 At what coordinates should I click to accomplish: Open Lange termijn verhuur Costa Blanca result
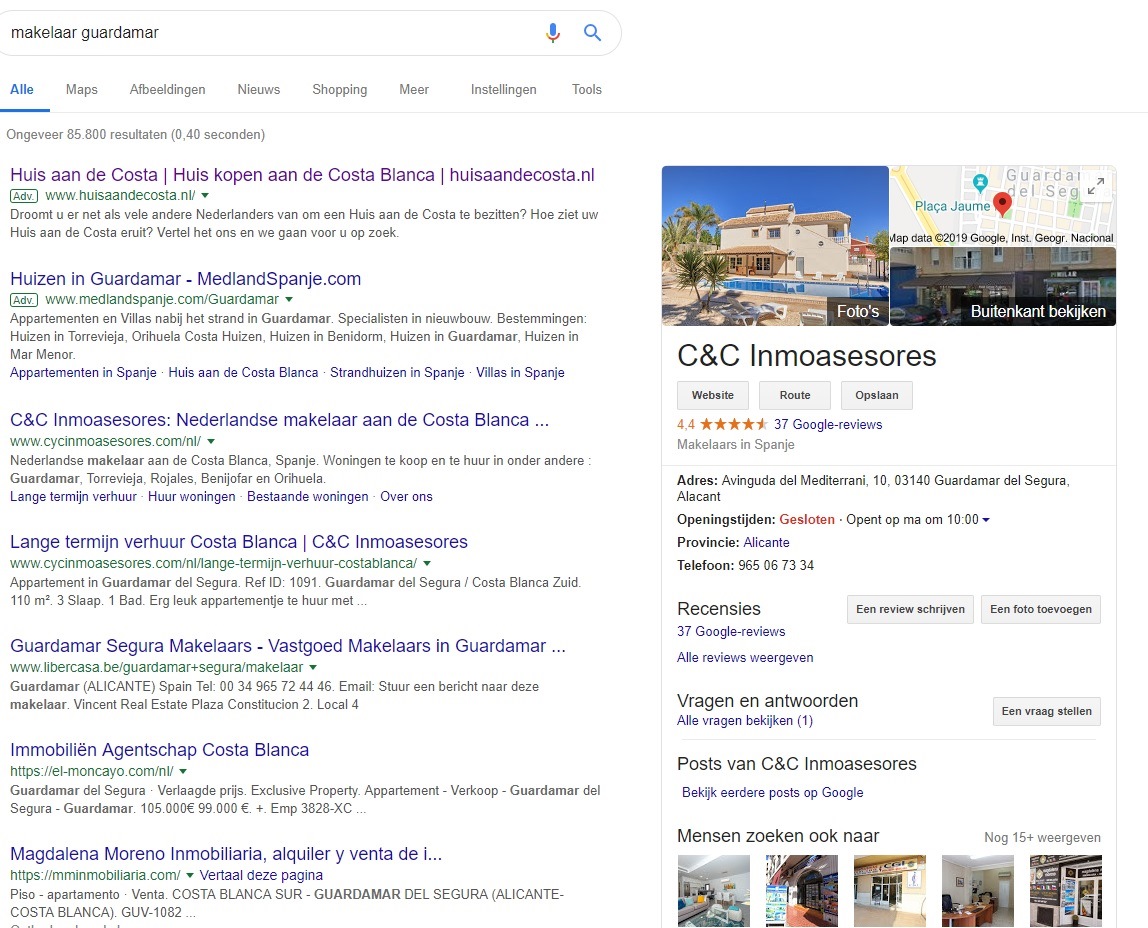[x=239, y=542]
